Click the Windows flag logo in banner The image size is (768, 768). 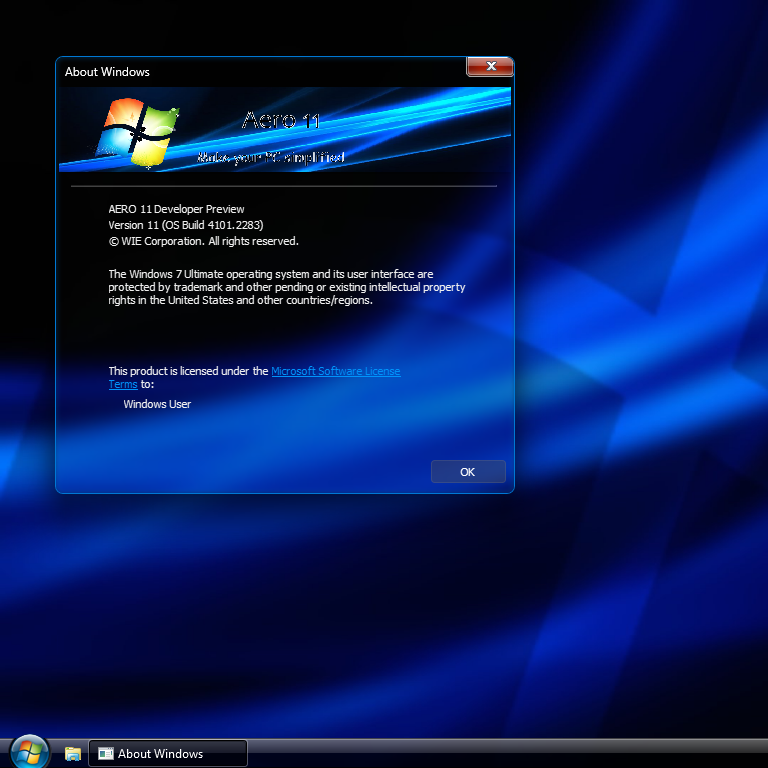(x=138, y=131)
